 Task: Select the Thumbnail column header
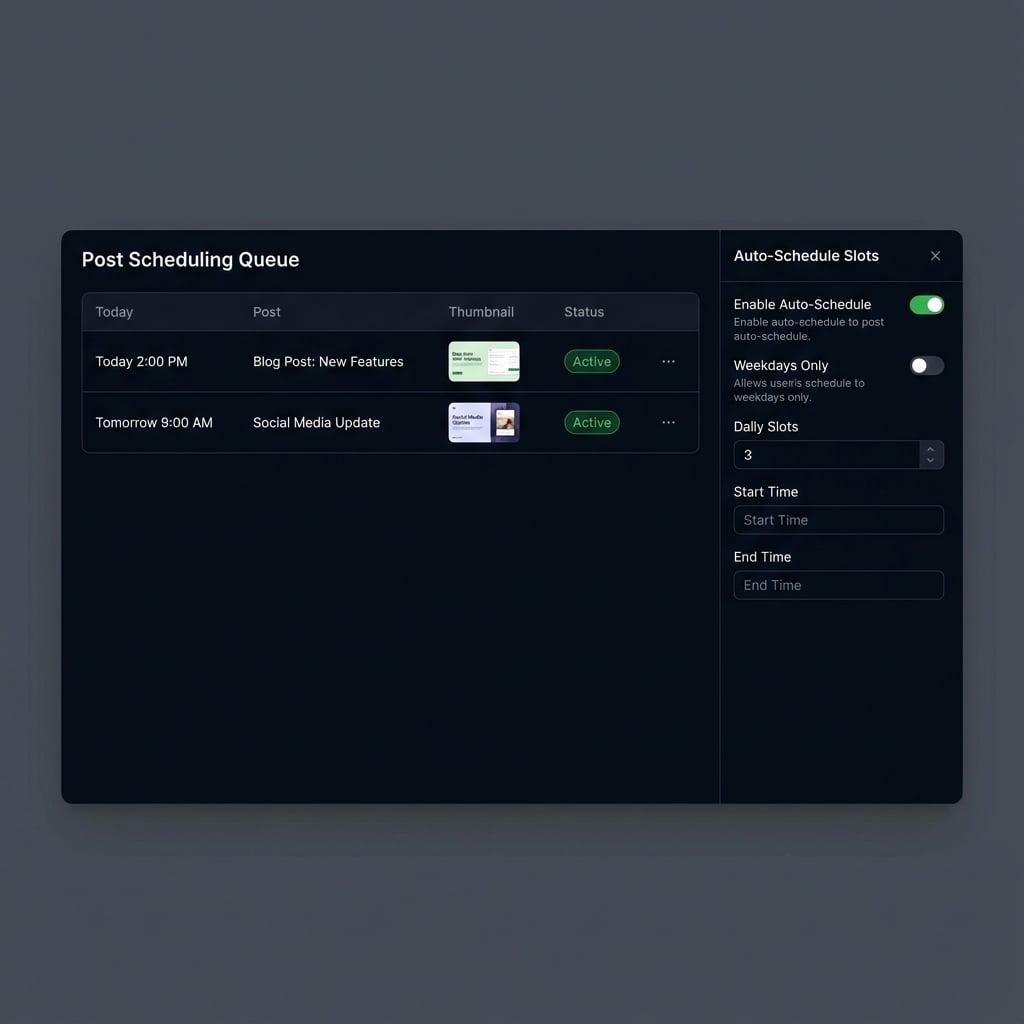coord(481,311)
